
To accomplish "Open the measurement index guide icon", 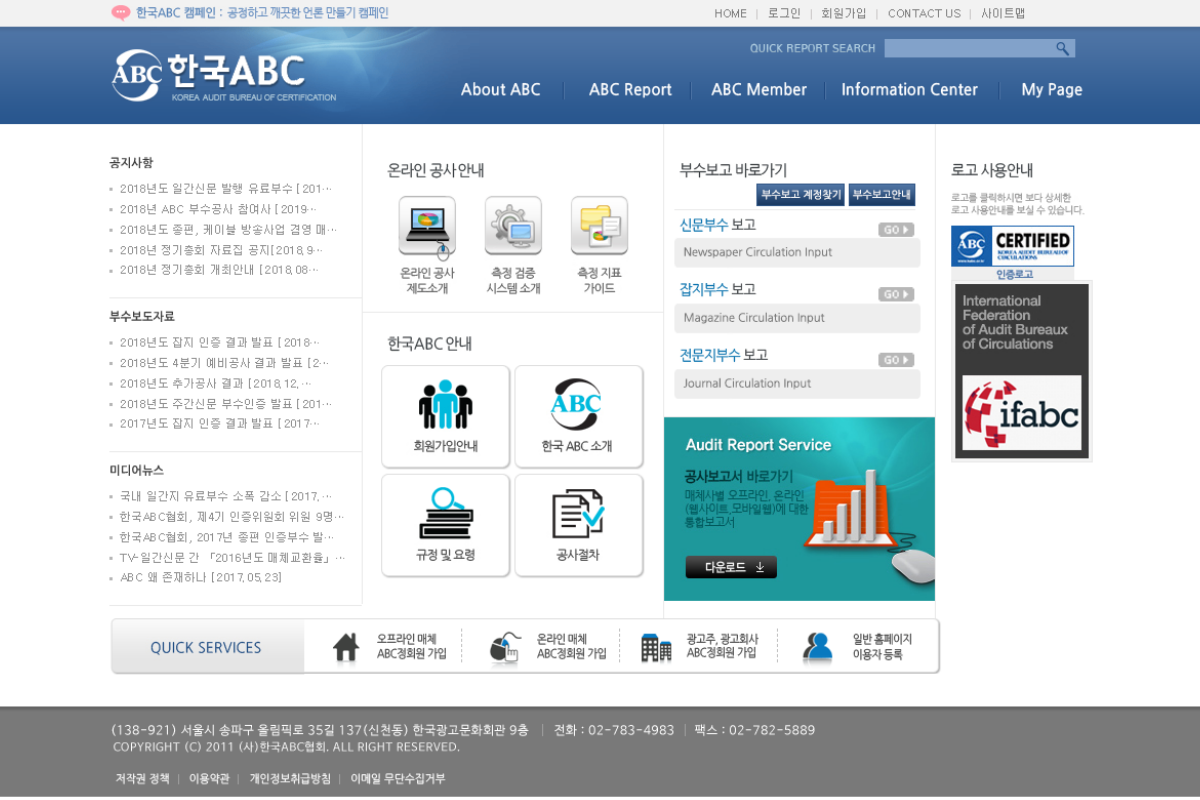I will [599, 226].
